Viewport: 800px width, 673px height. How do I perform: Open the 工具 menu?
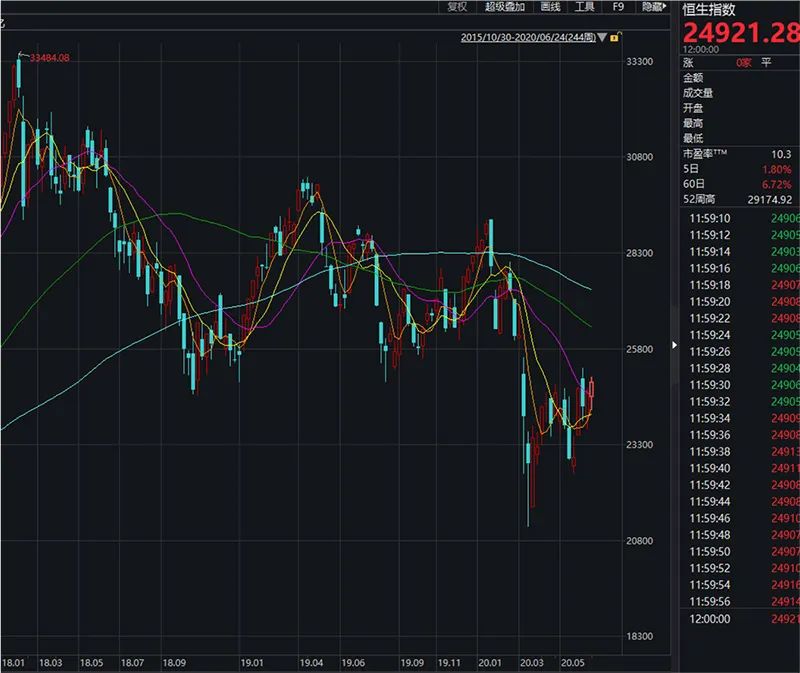584,7
